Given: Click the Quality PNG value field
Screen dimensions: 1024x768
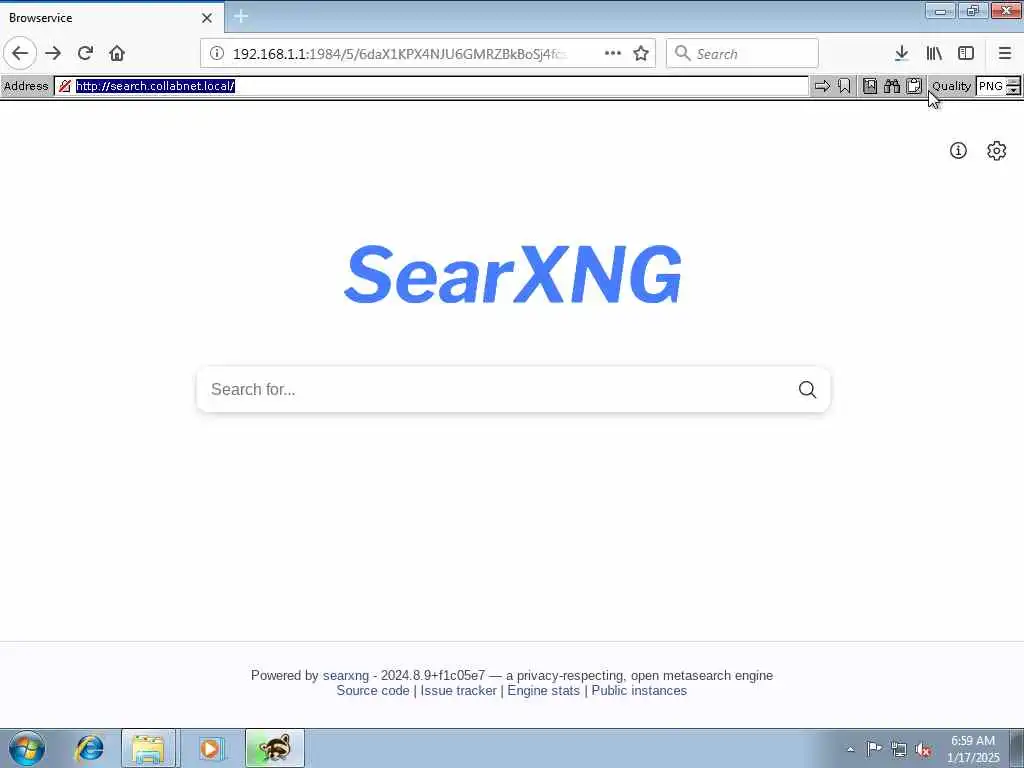Looking at the screenshot, I should point(991,86).
